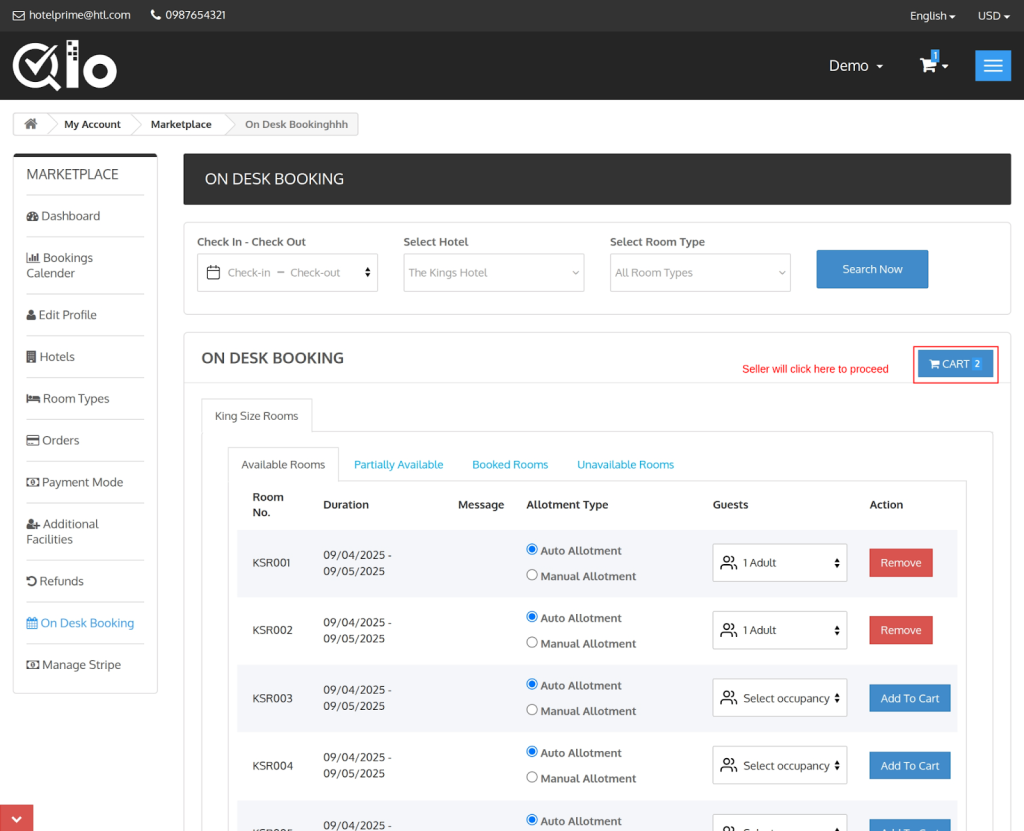The width and height of the screenshot is (1024, 831).
Task: Click My Account breadcrumb link
Action: (x=92, y=124)
